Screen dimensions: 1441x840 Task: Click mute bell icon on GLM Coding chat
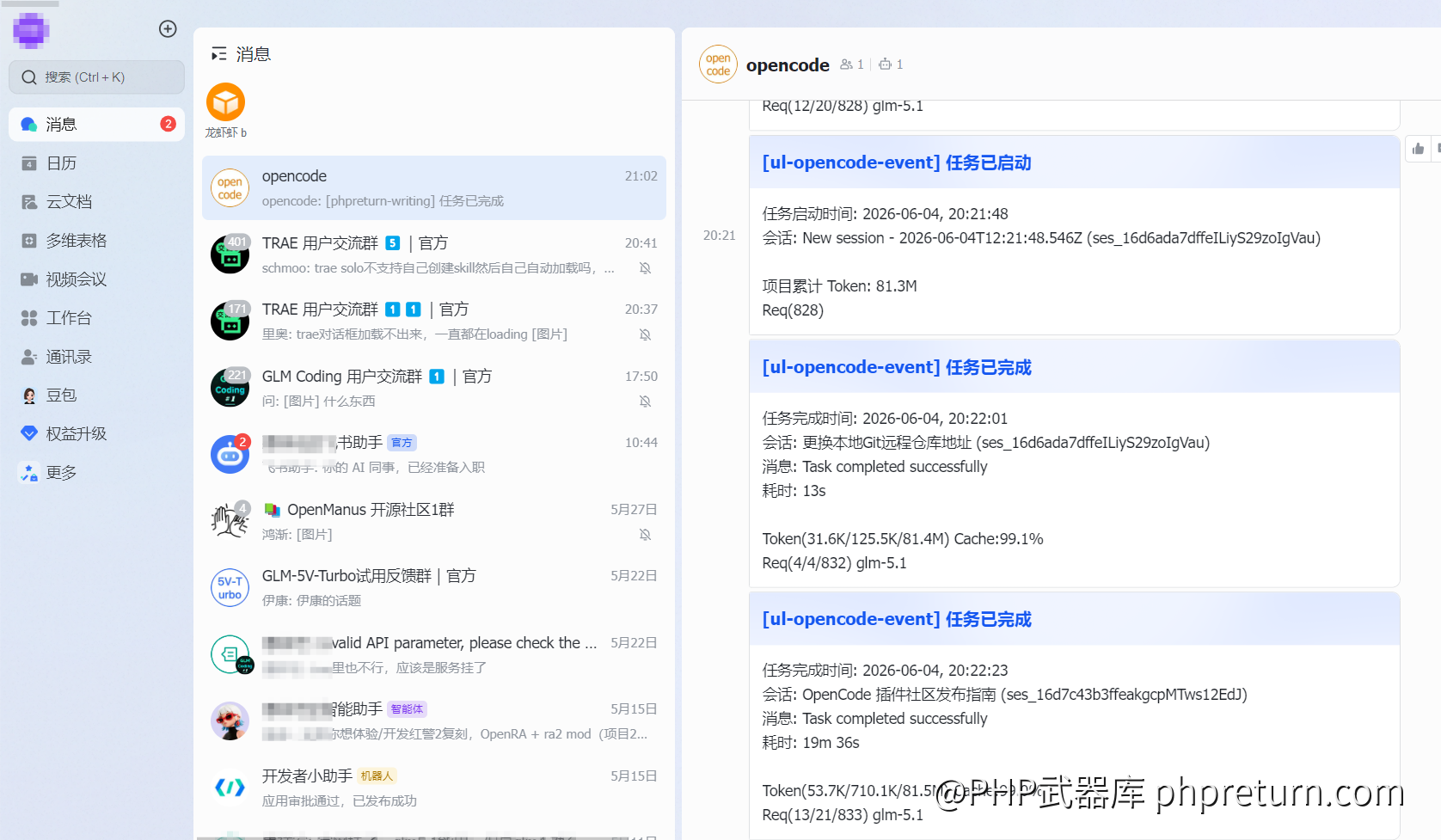[x=645, y=402]
